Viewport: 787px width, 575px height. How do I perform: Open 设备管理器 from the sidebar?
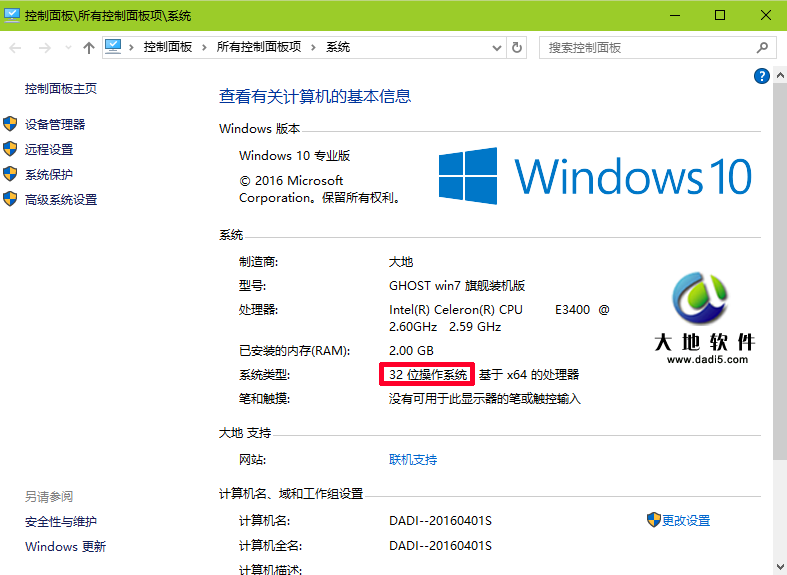coord(55,124)
